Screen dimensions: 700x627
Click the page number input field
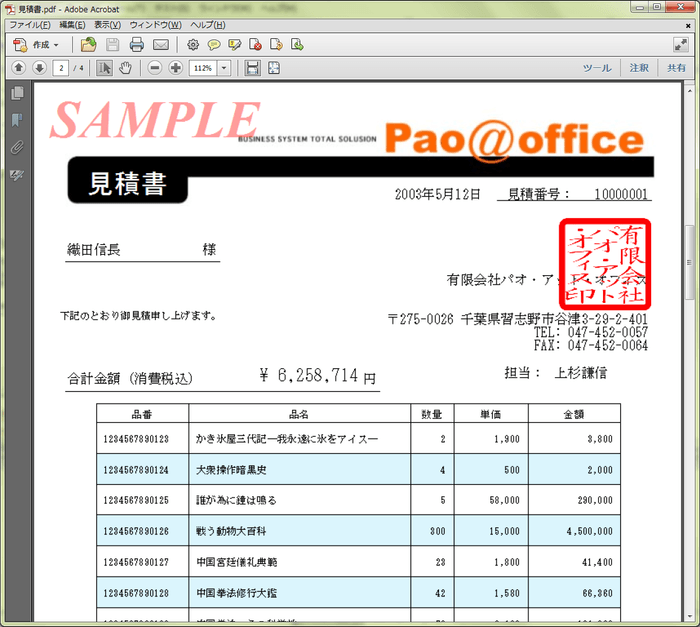click(62, 68)
